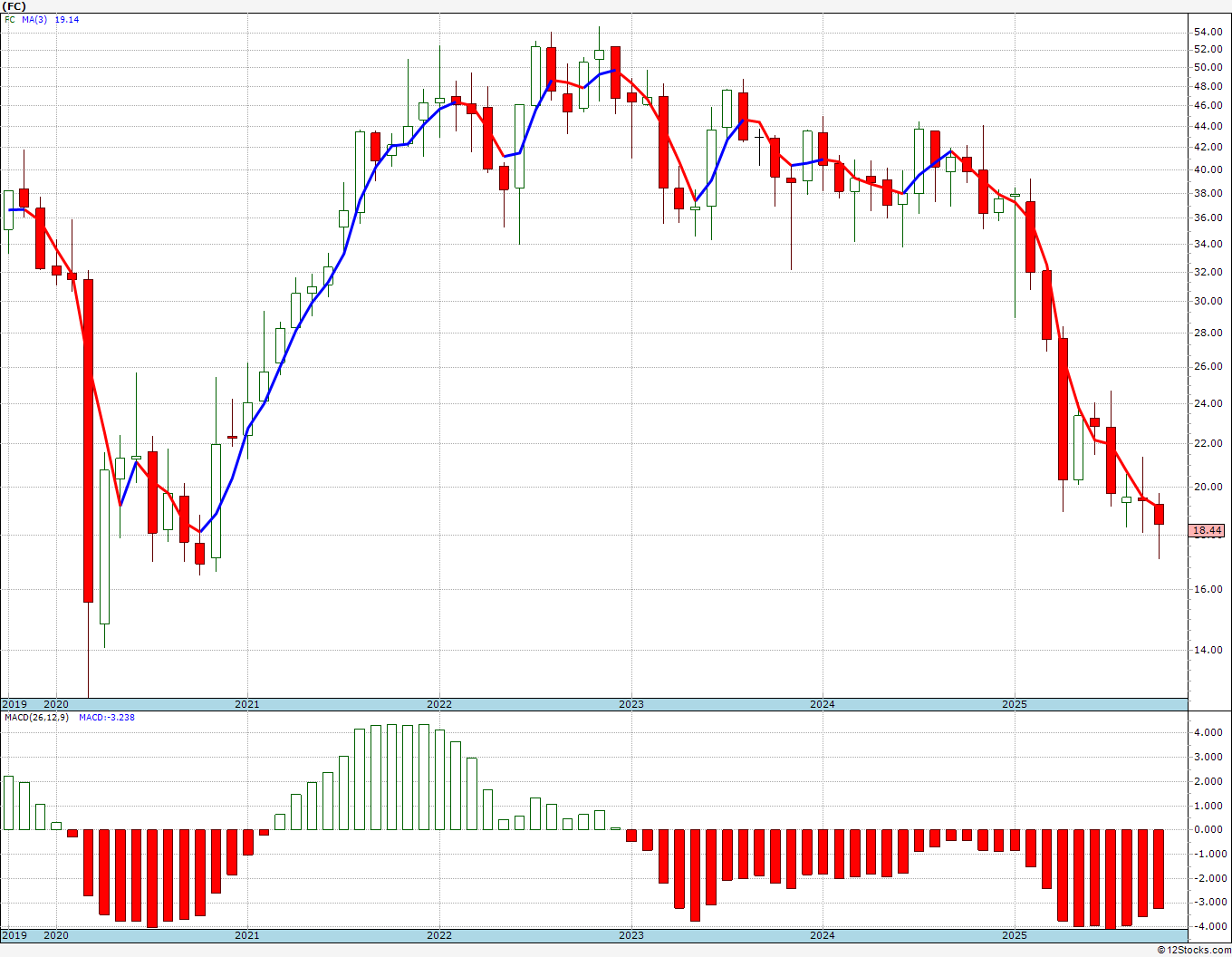Click the 34.00 price axis label
This screenshot has width=1232, height=957.
[1208, 245]
